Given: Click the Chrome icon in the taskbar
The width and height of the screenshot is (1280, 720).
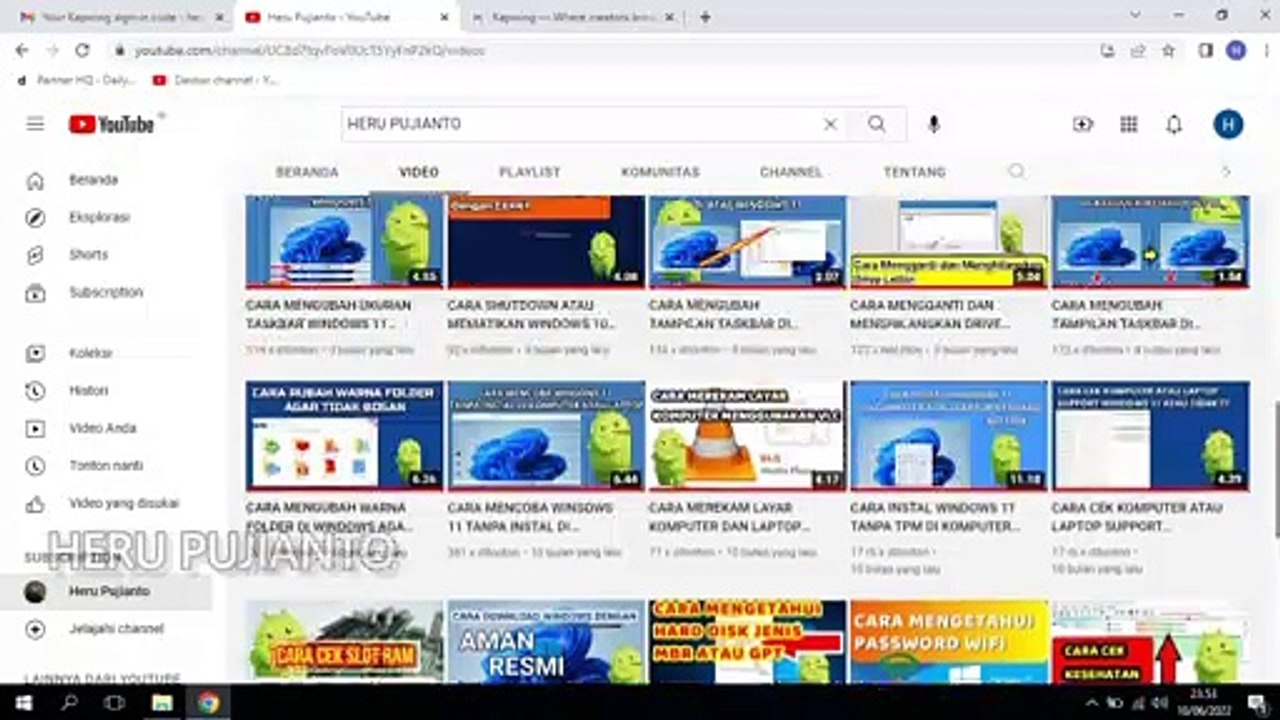Looking at the screenshot, I should pos(208,702).
